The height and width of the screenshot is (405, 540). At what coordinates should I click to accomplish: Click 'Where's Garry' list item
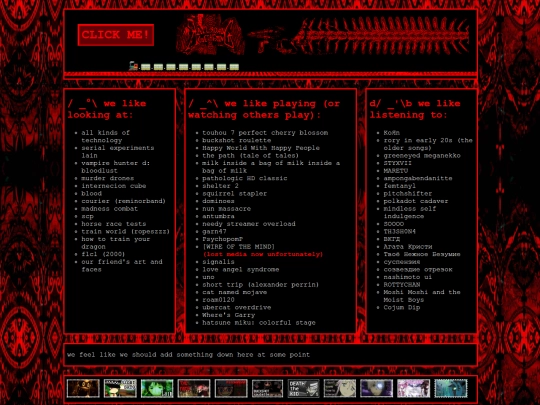pyautogui.click(x=228, y=315)
